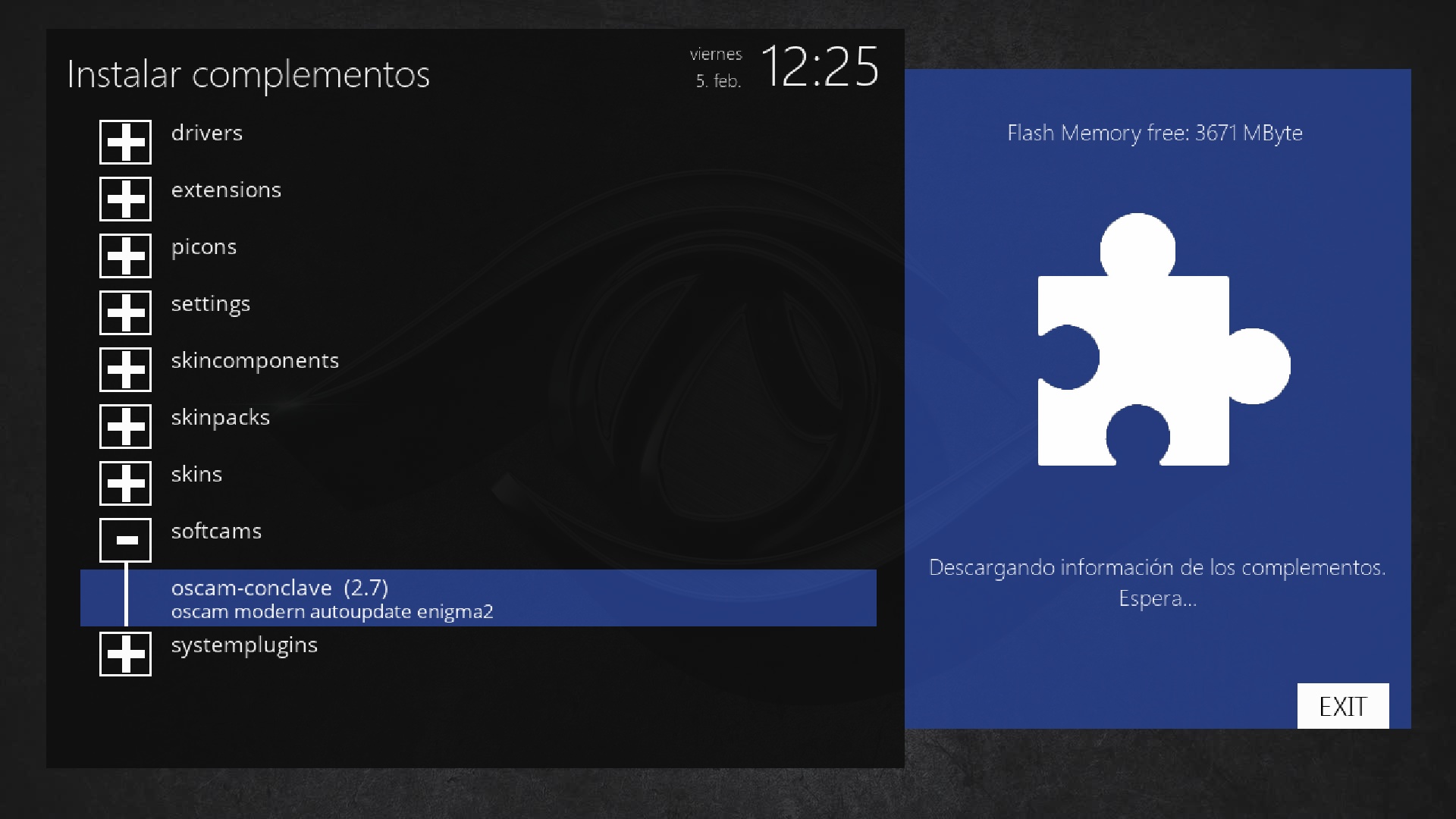
Task: Select the skins category label
Action: tap(196, 474)
